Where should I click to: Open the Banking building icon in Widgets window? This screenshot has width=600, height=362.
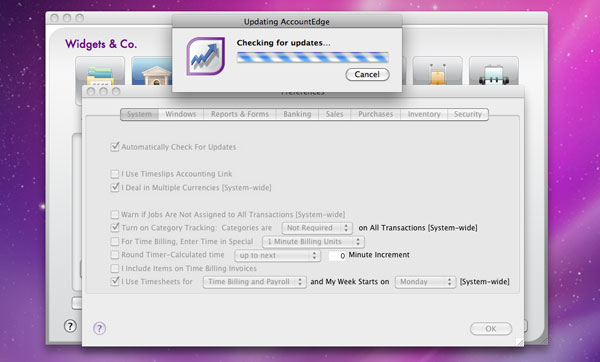coord(152,71)
